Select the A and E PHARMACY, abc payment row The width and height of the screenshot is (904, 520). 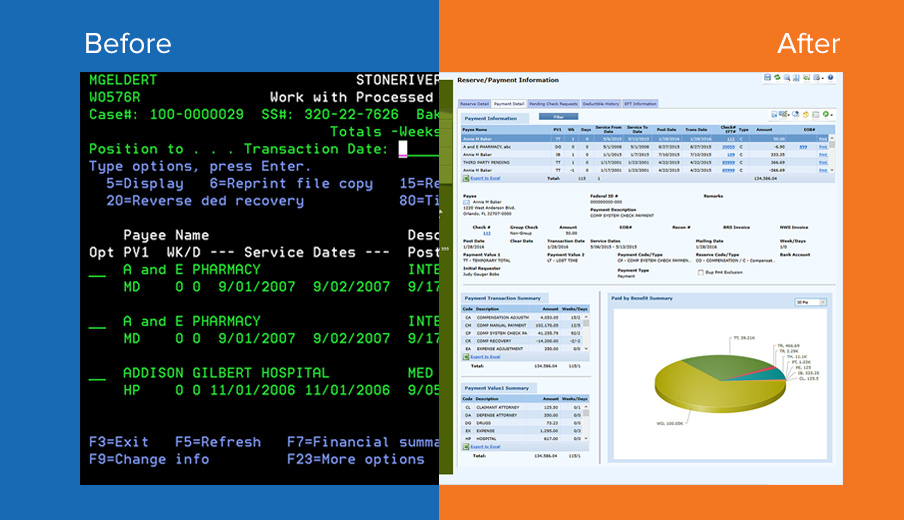tap(645, 147)
